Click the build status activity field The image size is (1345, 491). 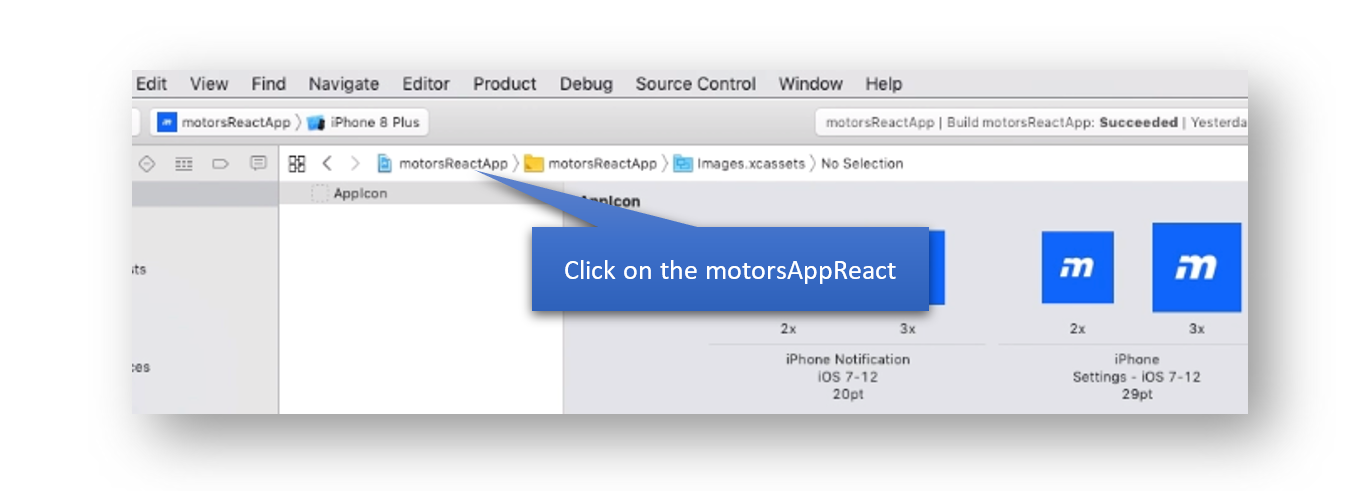pyautogui.click(x=1032, y=123)
